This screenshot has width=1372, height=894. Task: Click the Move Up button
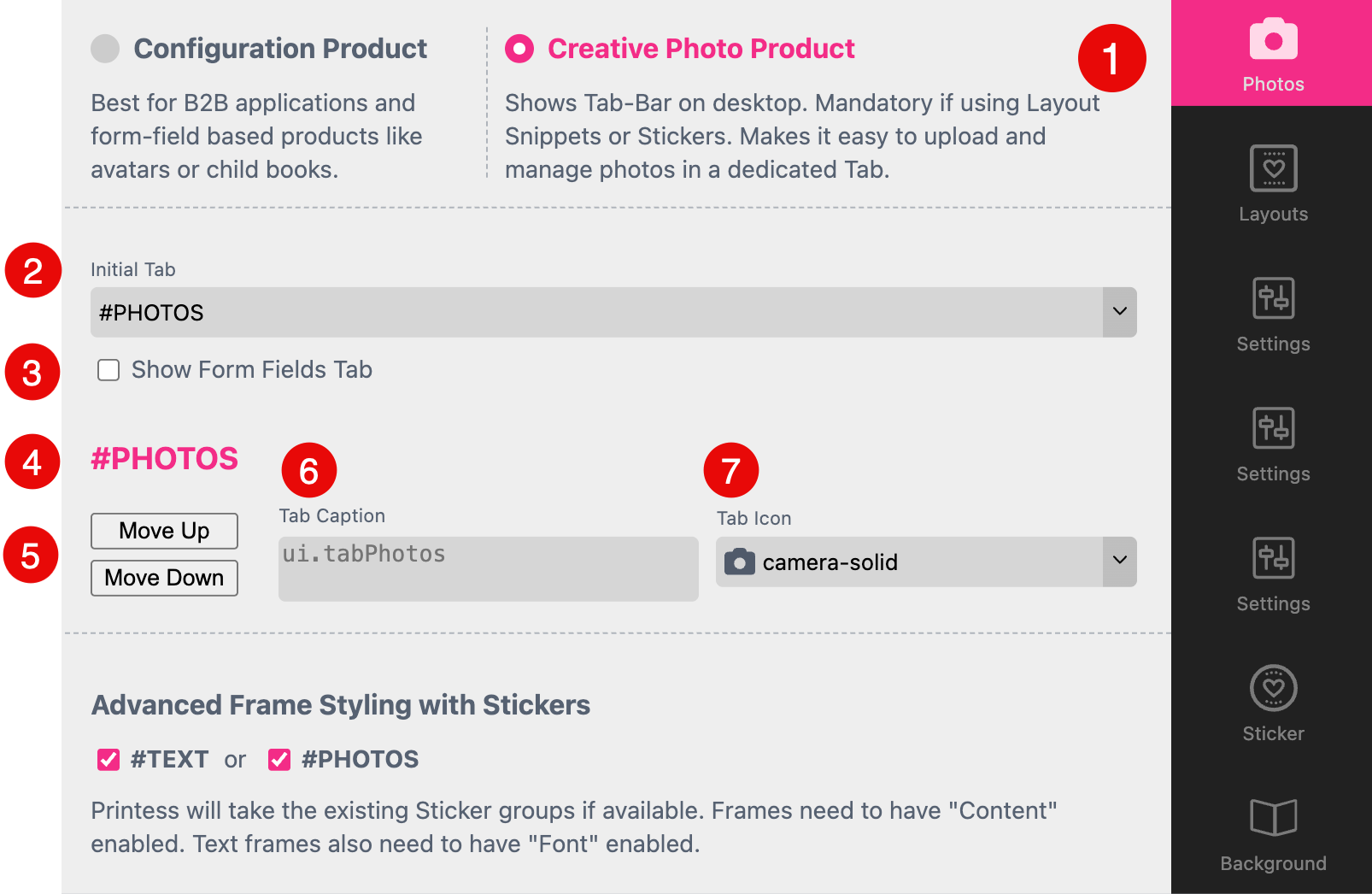pos(164,531)
